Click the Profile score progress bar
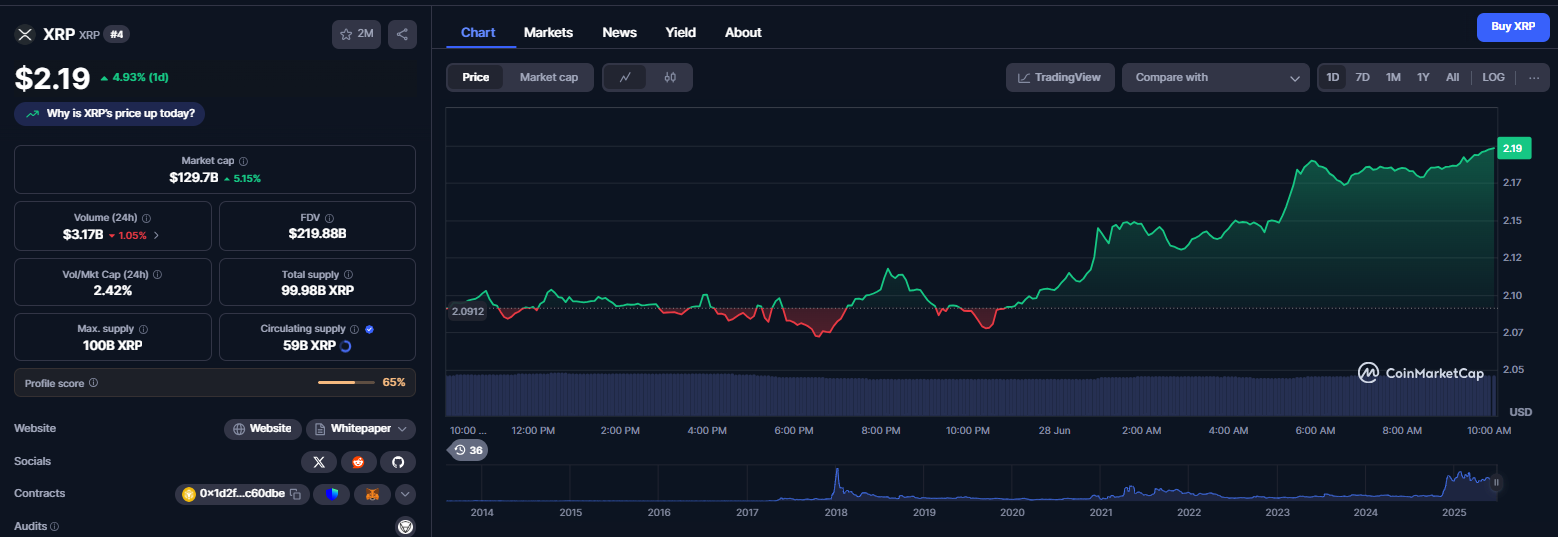The image size is (1558, 537). pos(346,383)
